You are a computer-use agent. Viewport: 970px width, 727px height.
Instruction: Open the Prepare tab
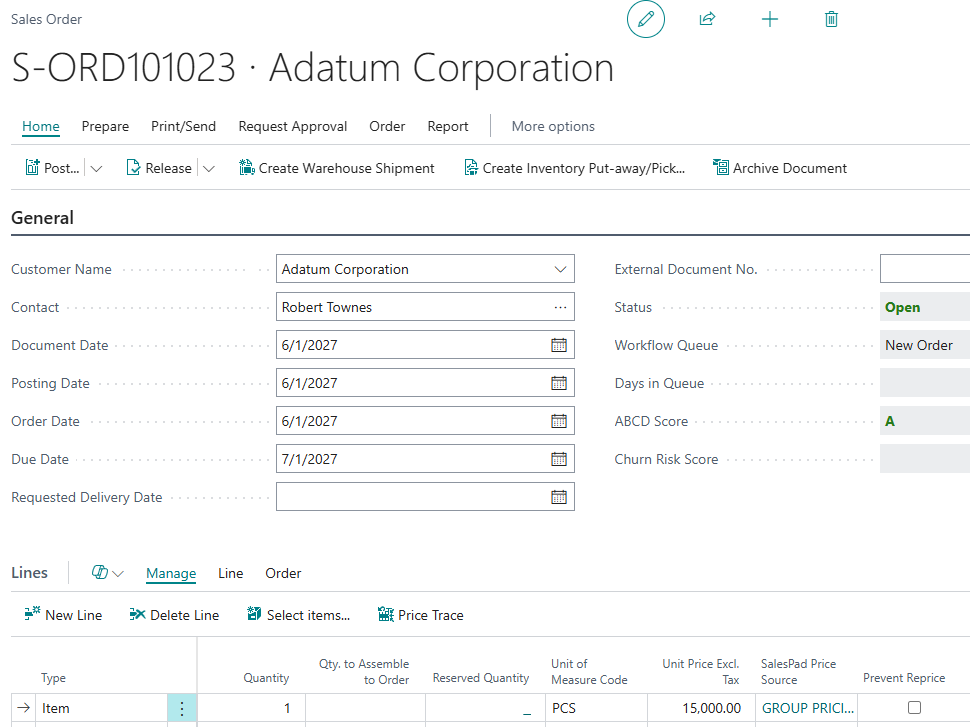[105, 126]
